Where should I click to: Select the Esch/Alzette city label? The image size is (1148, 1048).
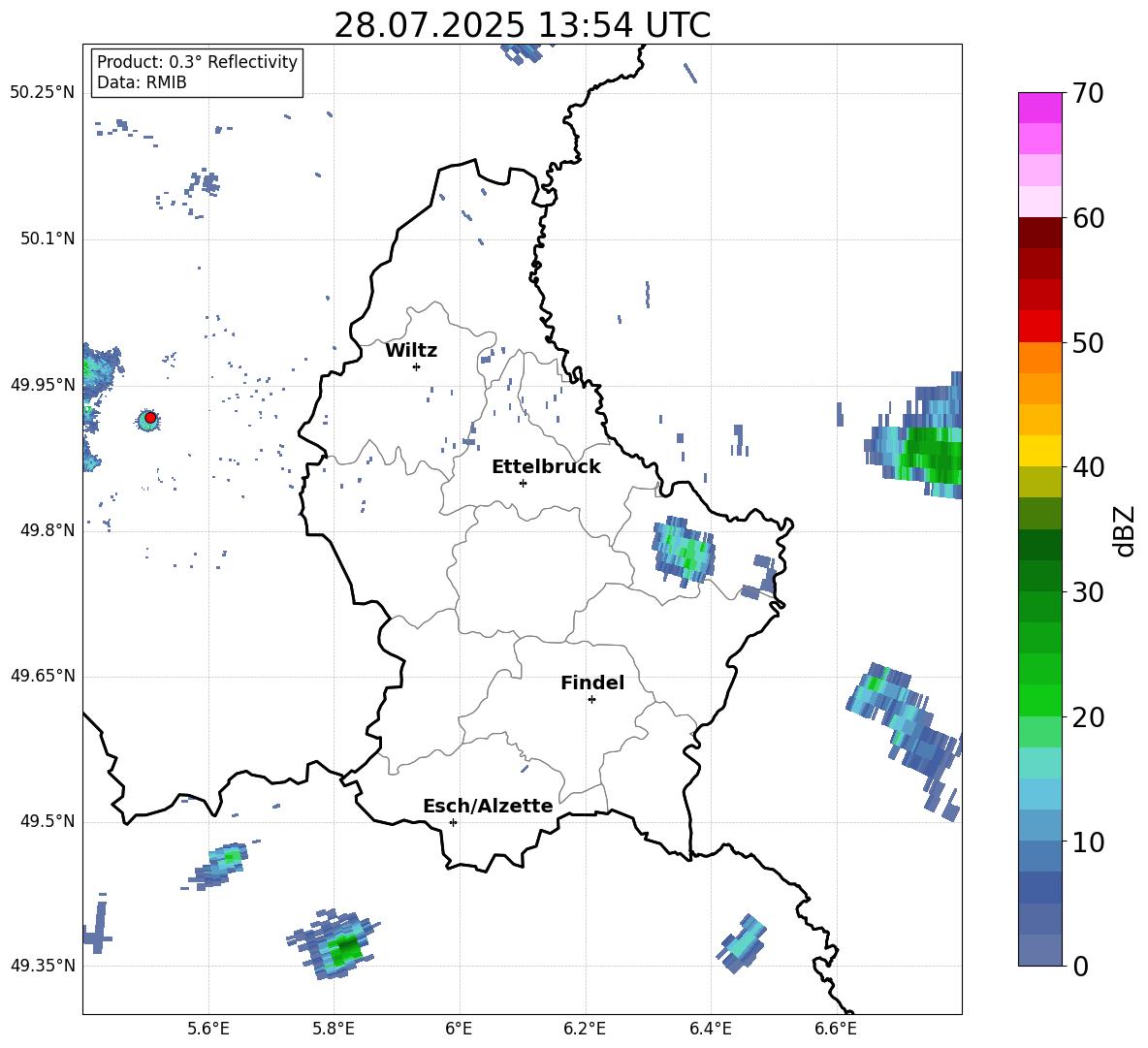pyautogui.click(x=488, y=807)
